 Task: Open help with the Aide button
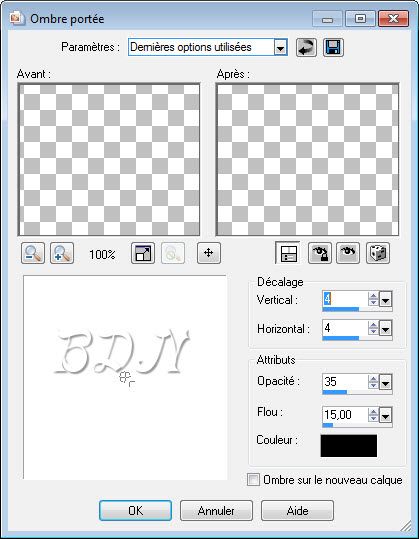pyautogui.click(x=297, y=510)
